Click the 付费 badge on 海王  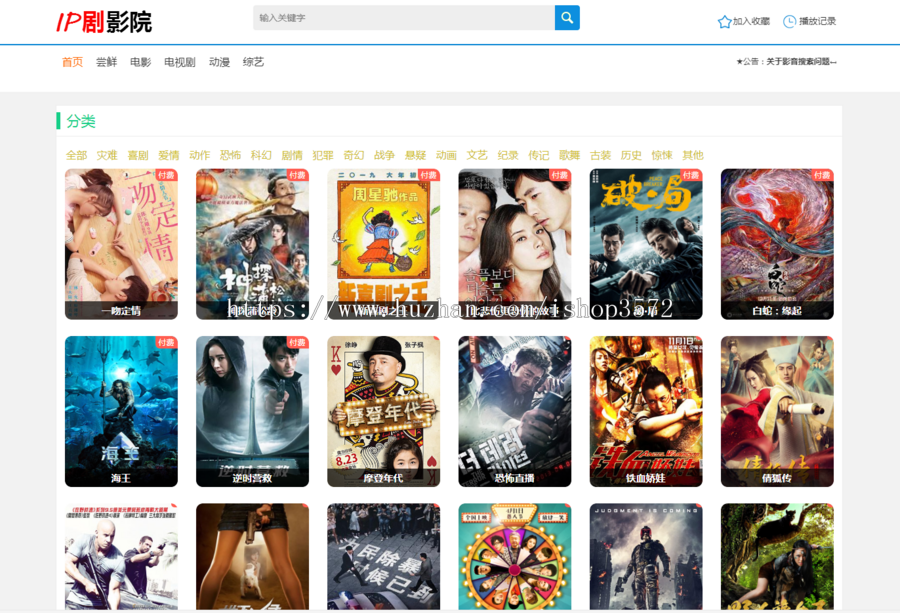click(x=166, y=343)
